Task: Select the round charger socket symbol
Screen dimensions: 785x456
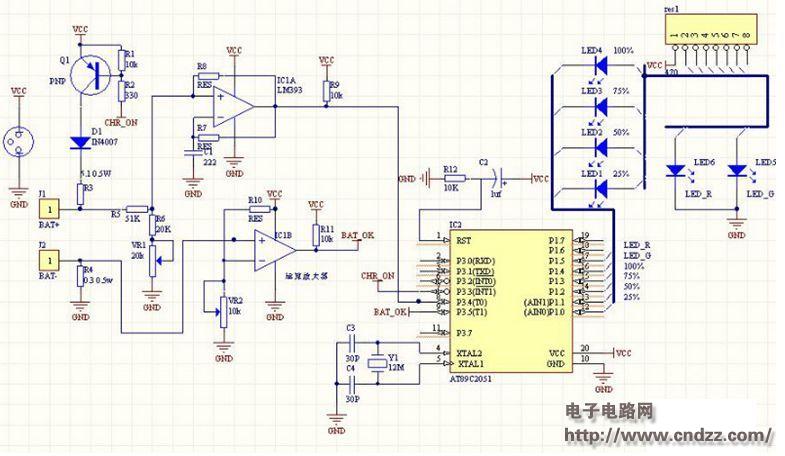Action: point(19,143)
